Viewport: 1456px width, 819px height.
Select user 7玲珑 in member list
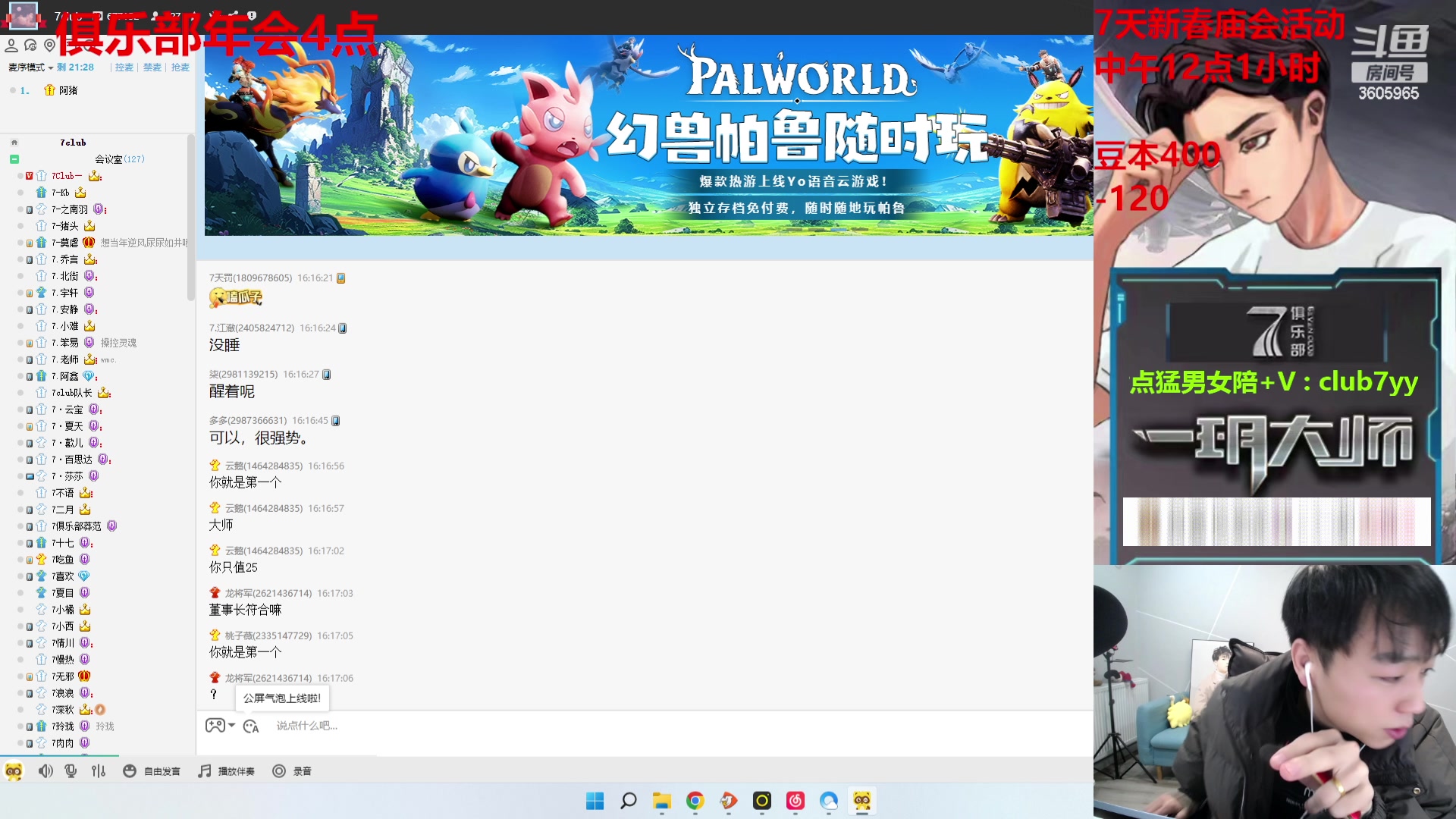point(63,726)
